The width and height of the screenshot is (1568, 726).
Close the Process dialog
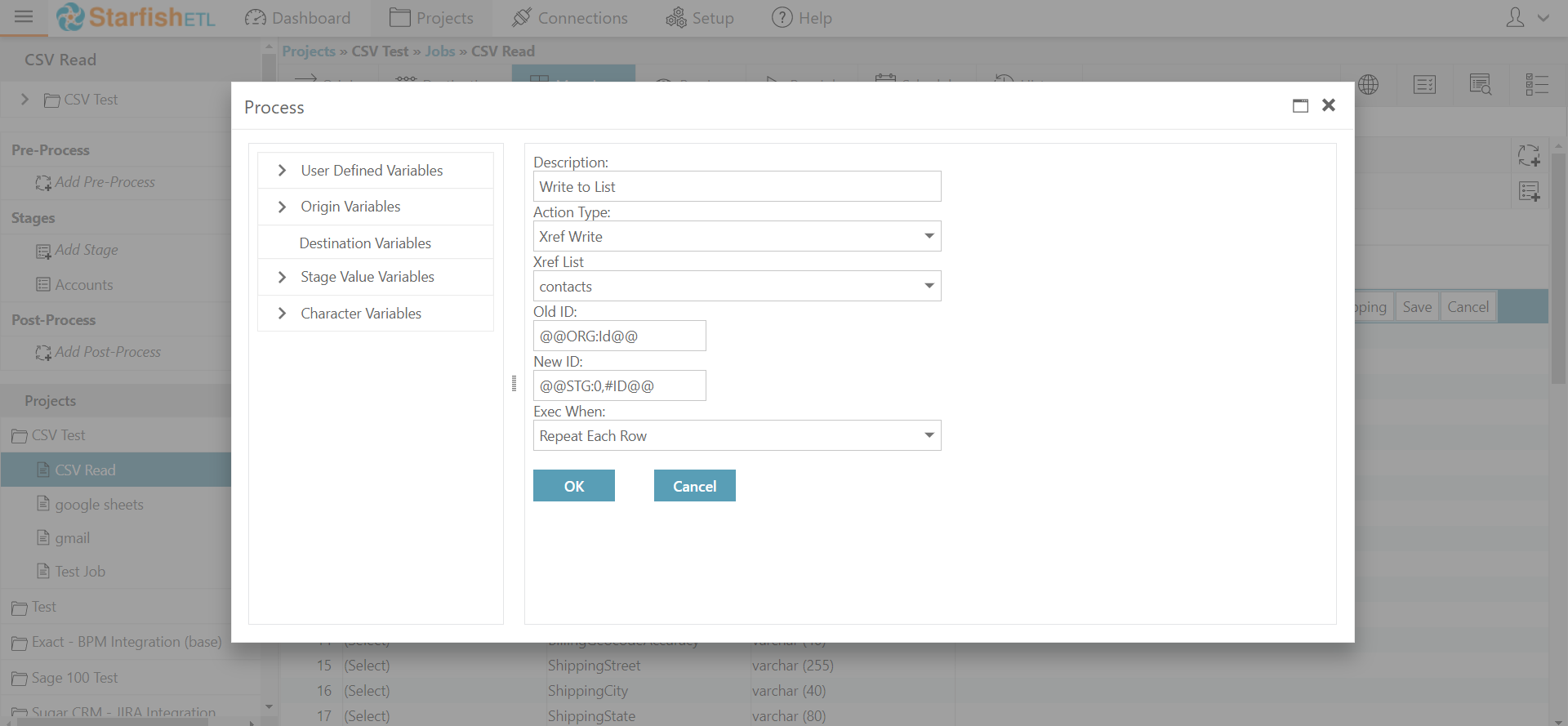click(x=1329, y=105)
